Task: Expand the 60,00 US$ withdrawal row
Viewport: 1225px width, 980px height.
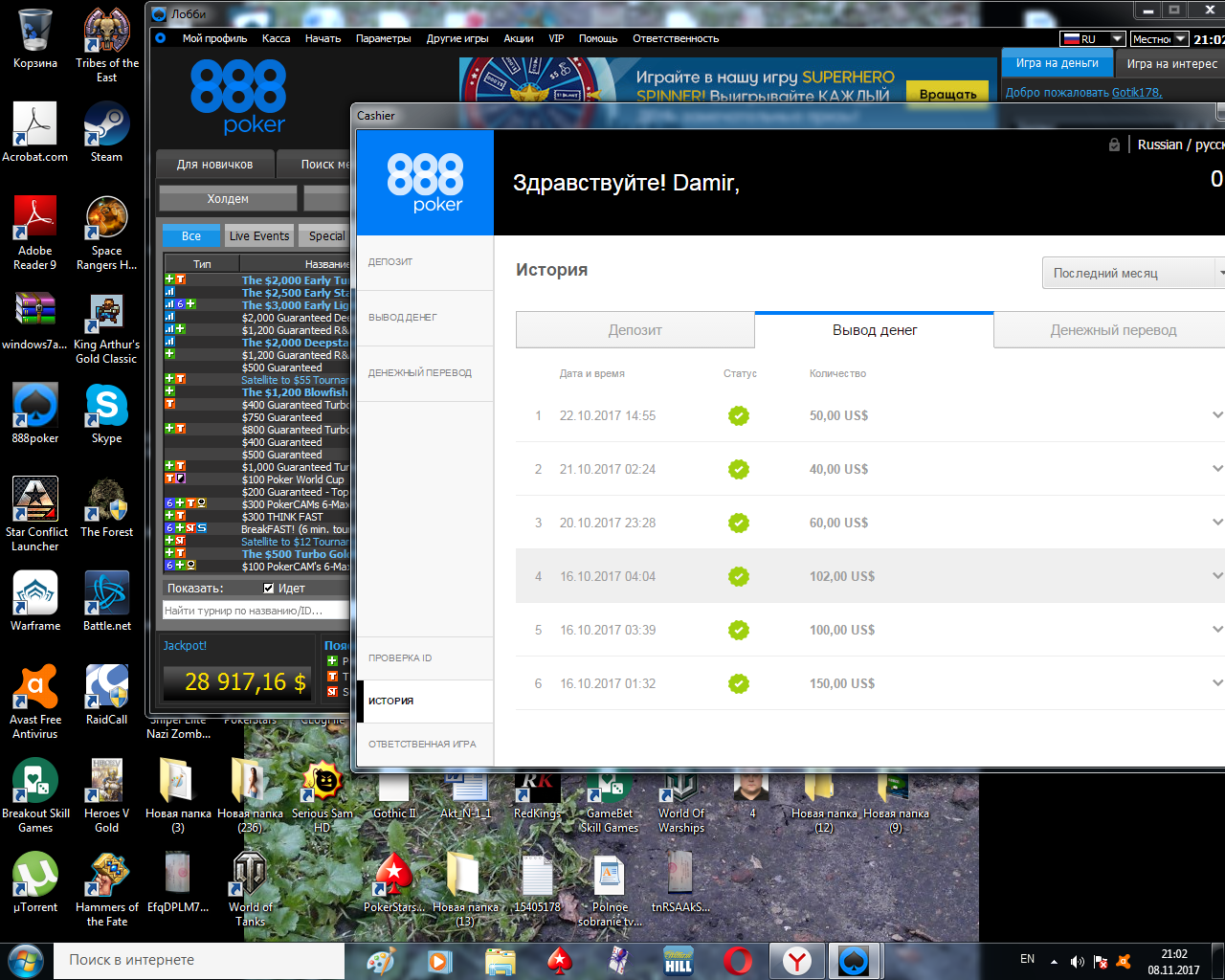Action: [1217, 523]
